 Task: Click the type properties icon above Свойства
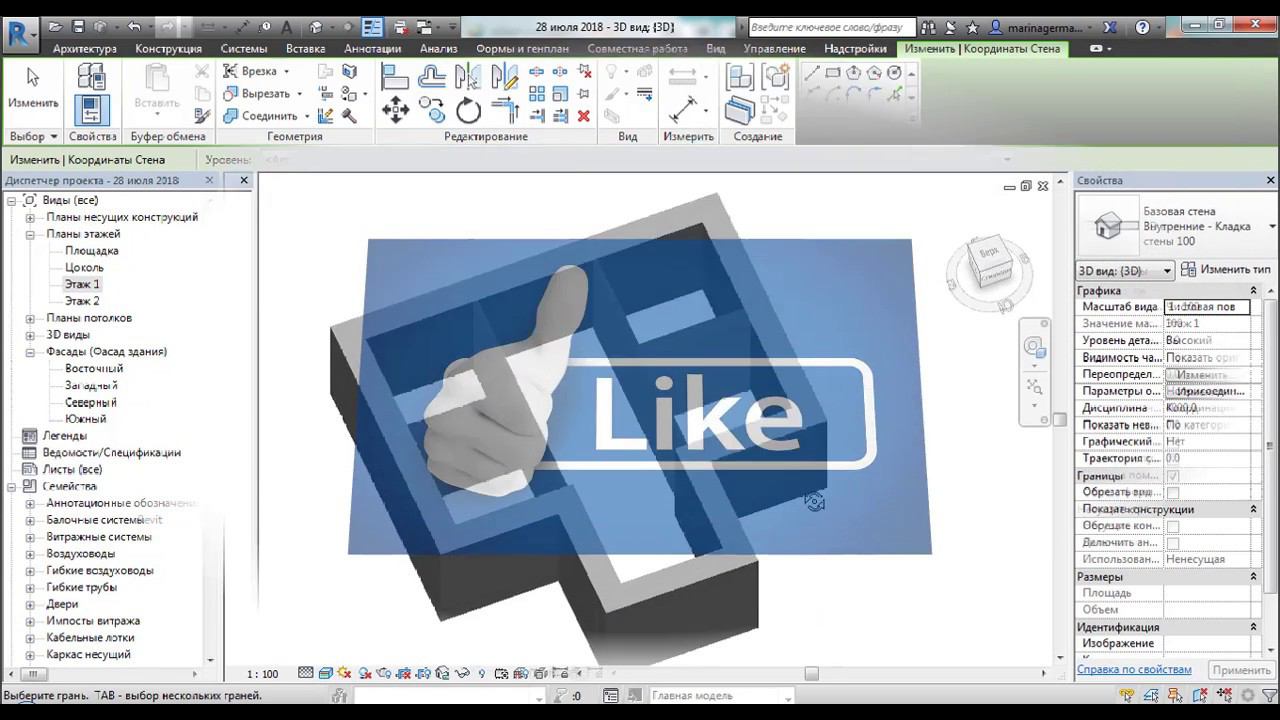(91, 76)
